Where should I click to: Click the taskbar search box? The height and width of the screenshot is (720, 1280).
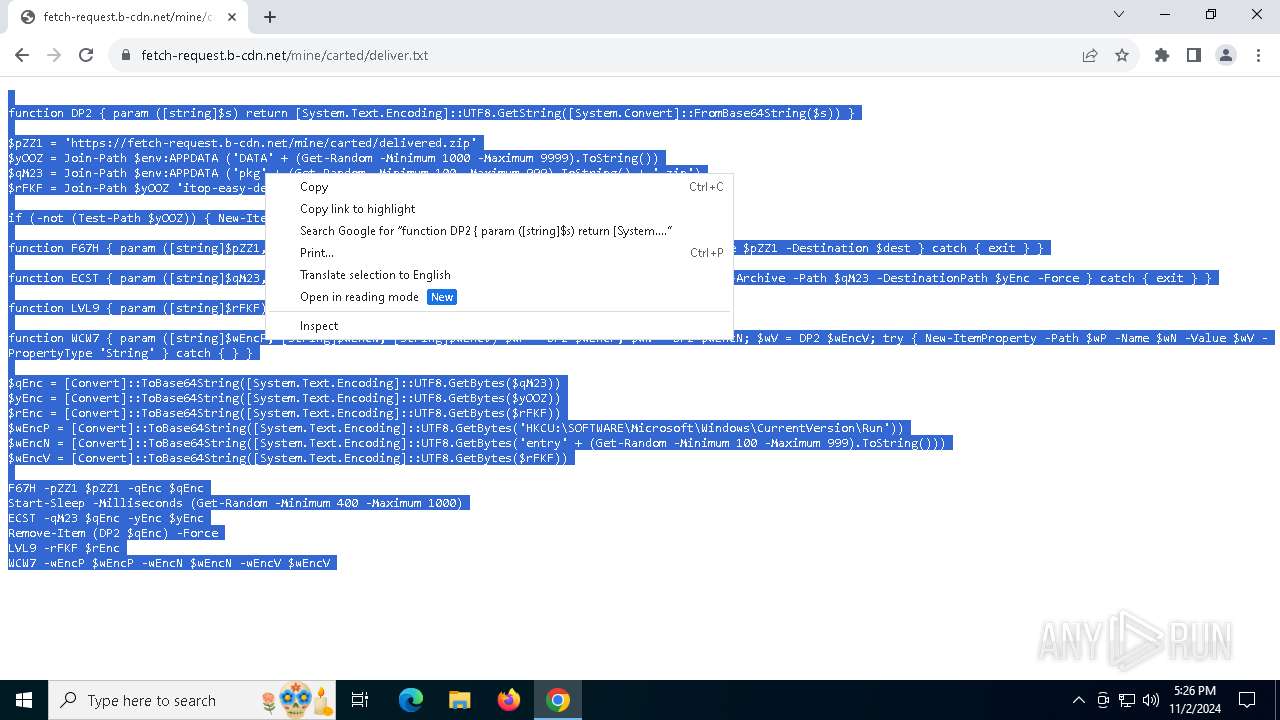(192, 700)
